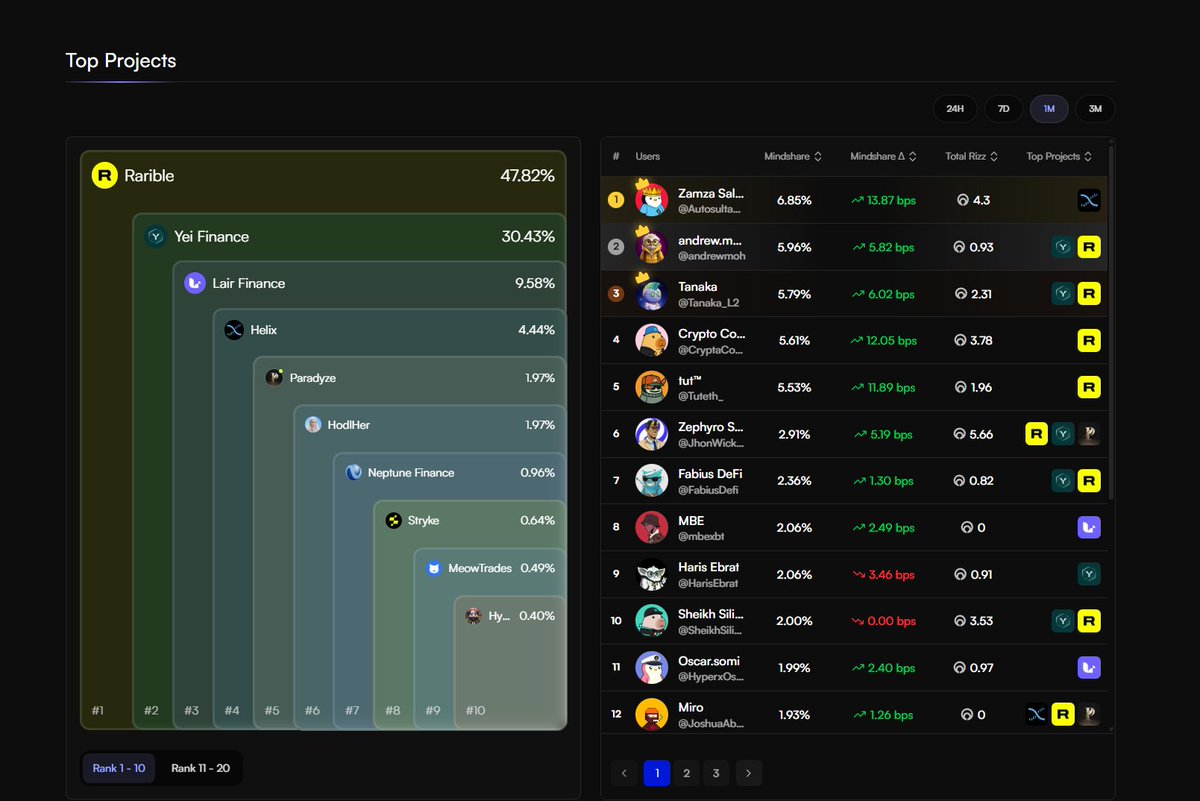Go to page 2 of the leaderboard
1200x801 pixels.
click(x=686, y=773)
